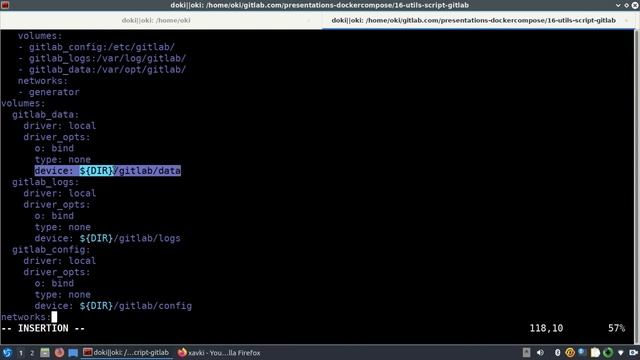Viewport: 640px width, 360px height.
Task: Select the 16-utils-script-gitlab terminal tab
Action: pyautogui.click(x=473, y=20)
